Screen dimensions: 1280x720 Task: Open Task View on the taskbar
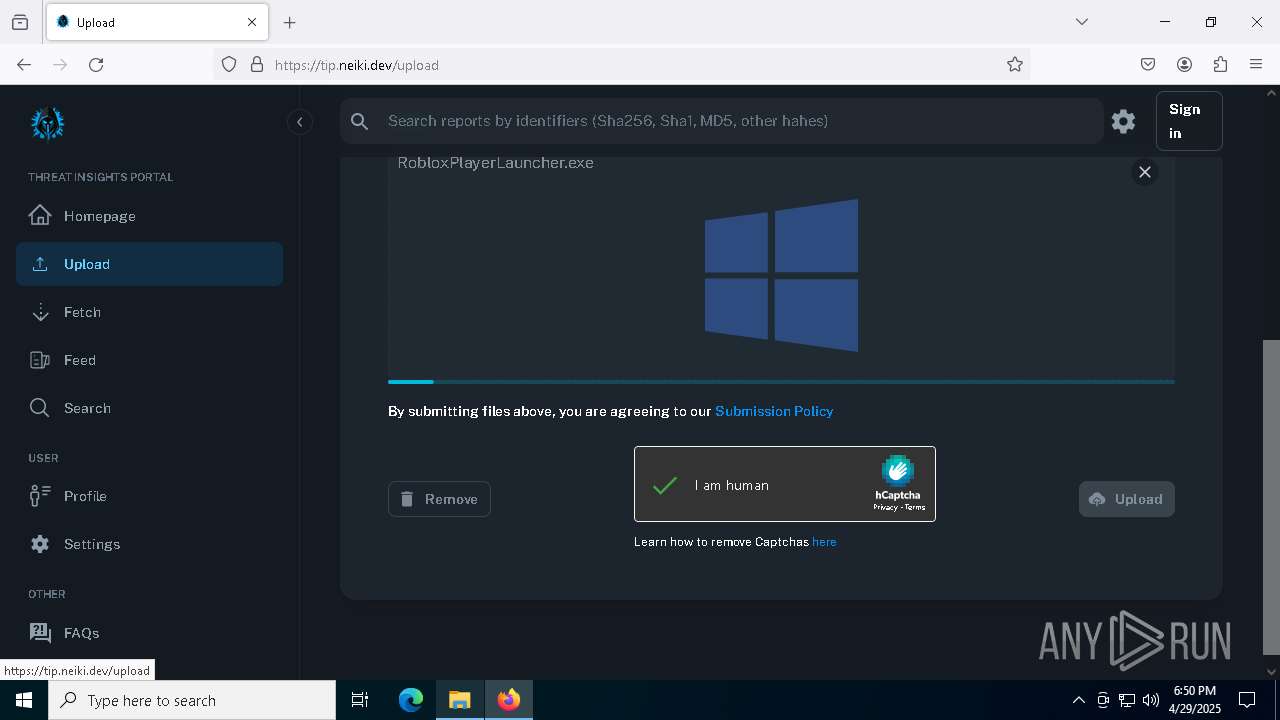click(360, 700)
